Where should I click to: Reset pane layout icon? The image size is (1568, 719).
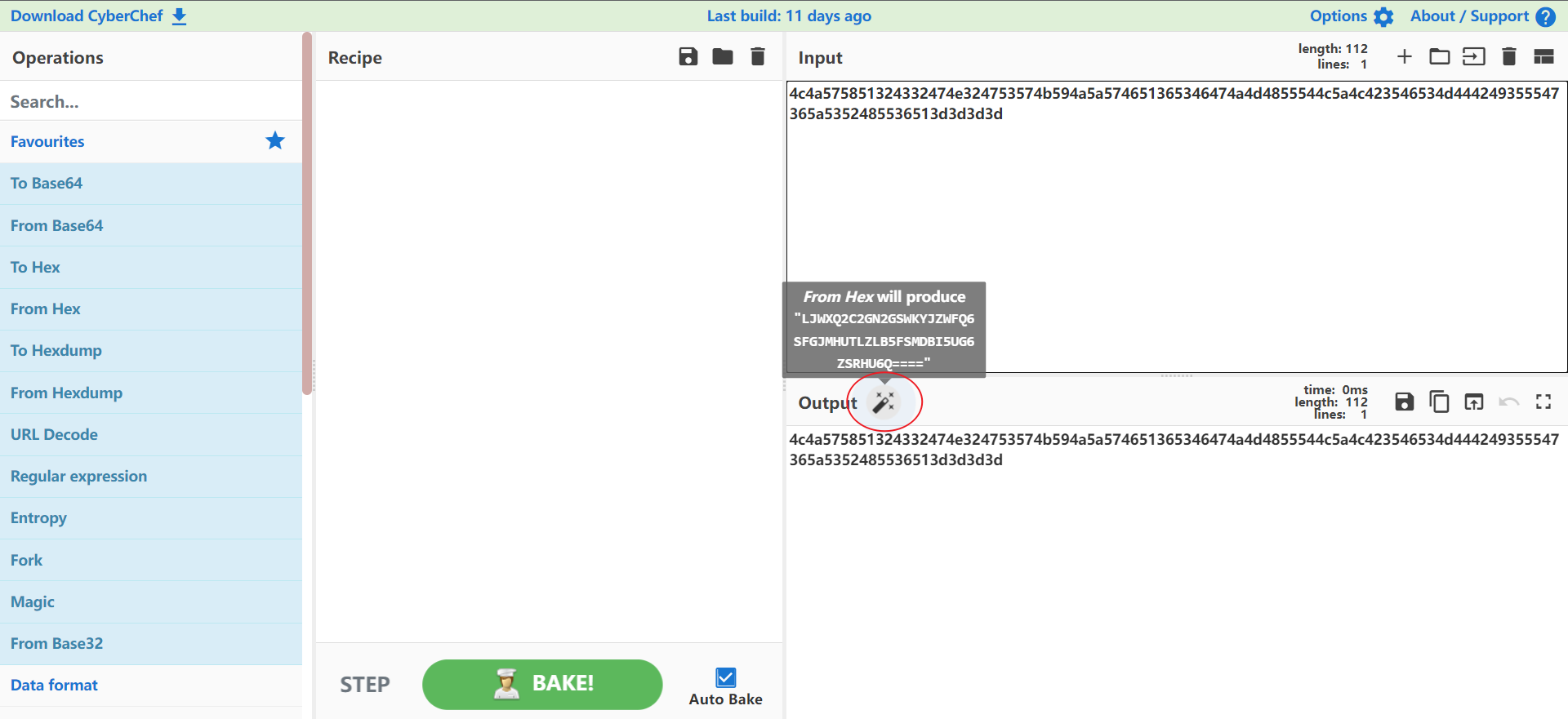pos(1543,56)
